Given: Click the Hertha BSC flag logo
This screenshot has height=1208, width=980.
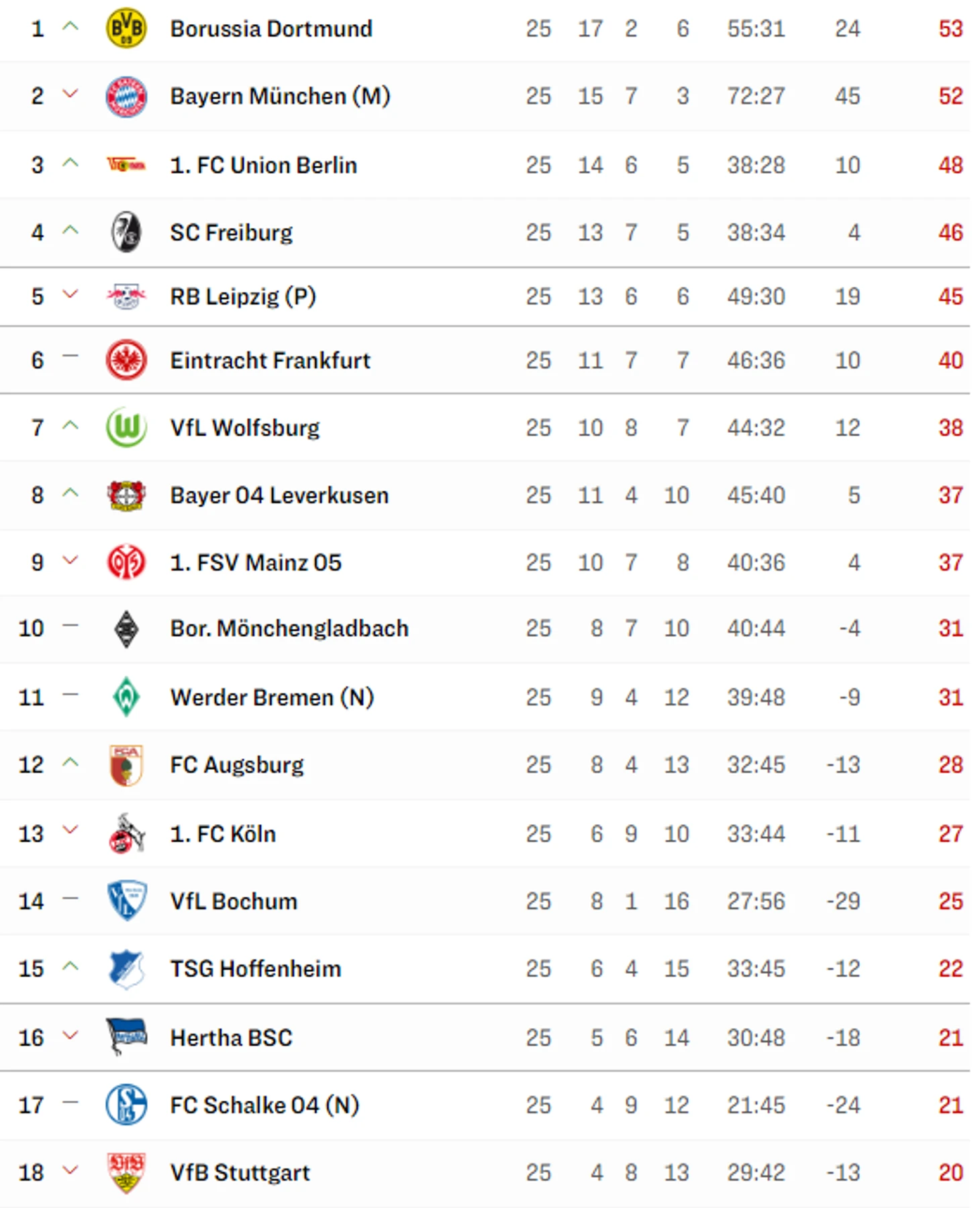Looking at the screenshot, I should [126, 1037].
